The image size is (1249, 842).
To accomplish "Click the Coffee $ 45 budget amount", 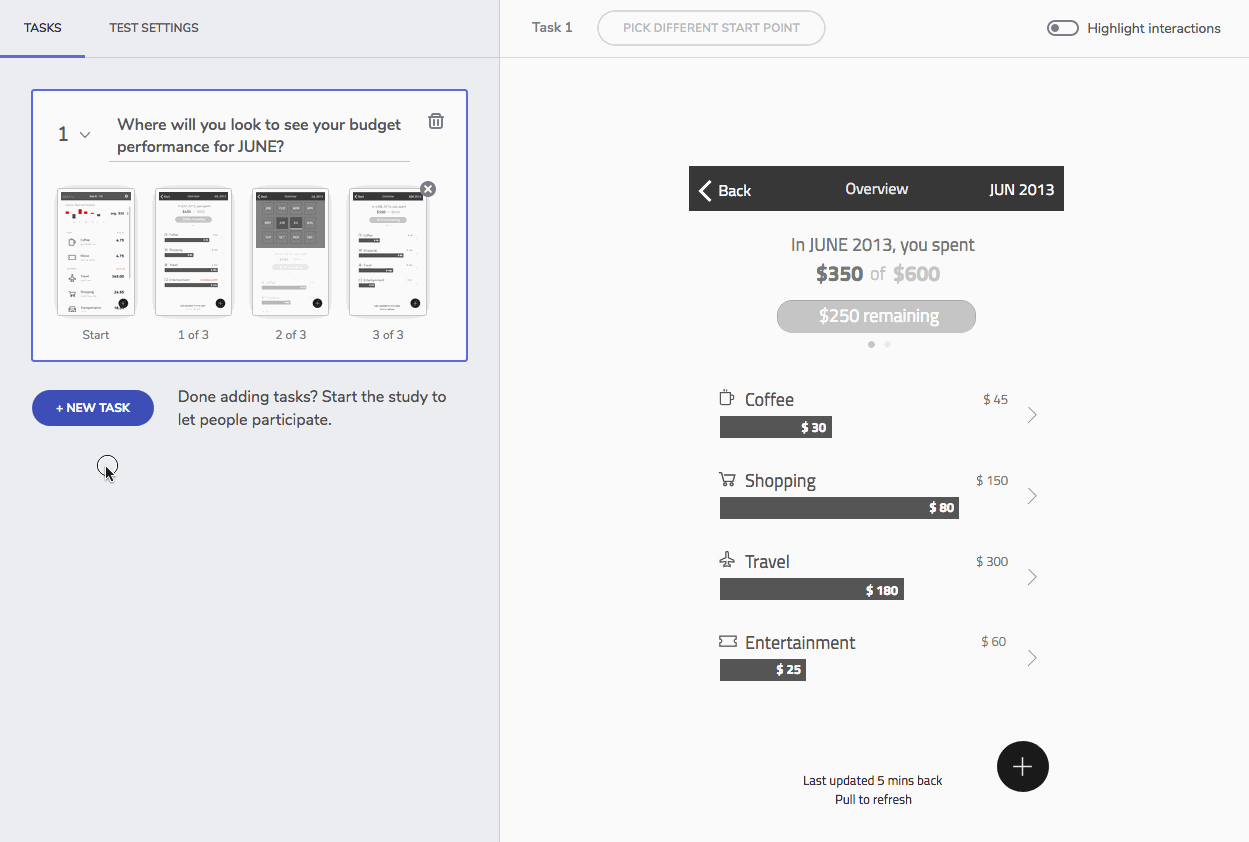I will coord(995,399).
